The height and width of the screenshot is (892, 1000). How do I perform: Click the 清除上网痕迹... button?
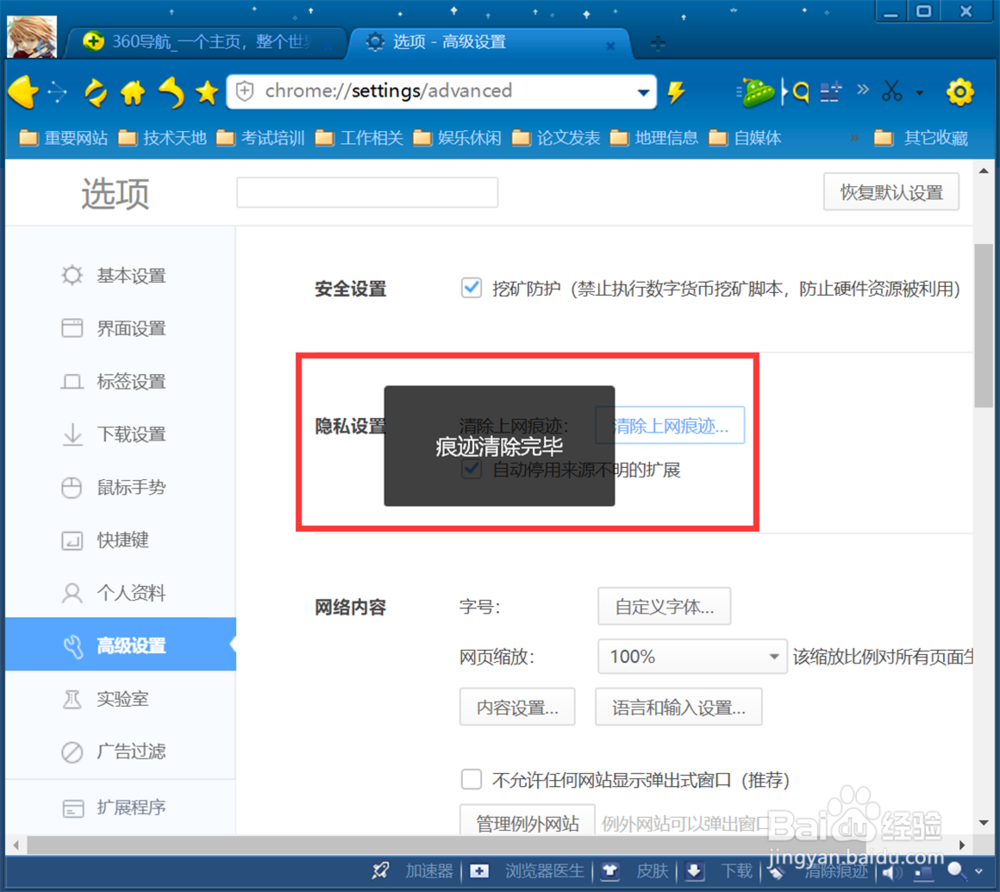point(670,425)
